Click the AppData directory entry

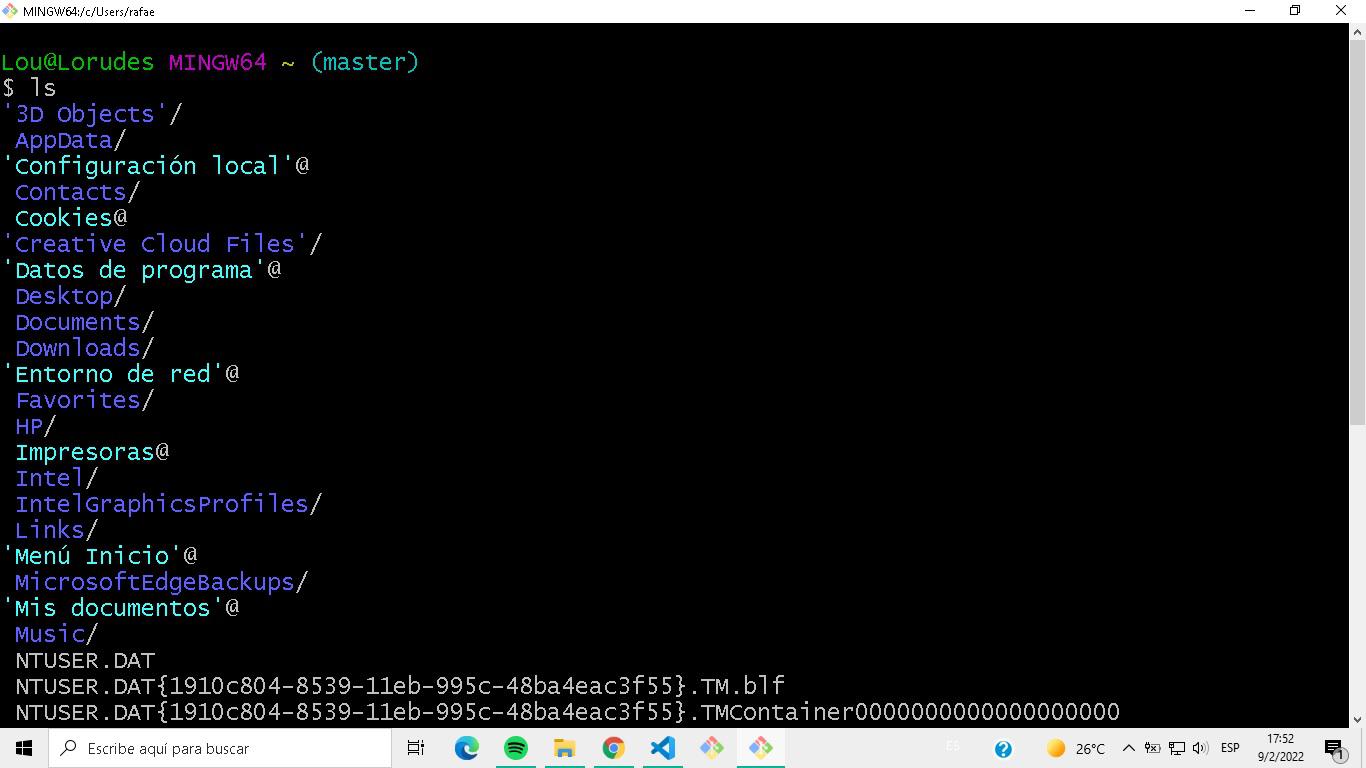click(70, 140)
